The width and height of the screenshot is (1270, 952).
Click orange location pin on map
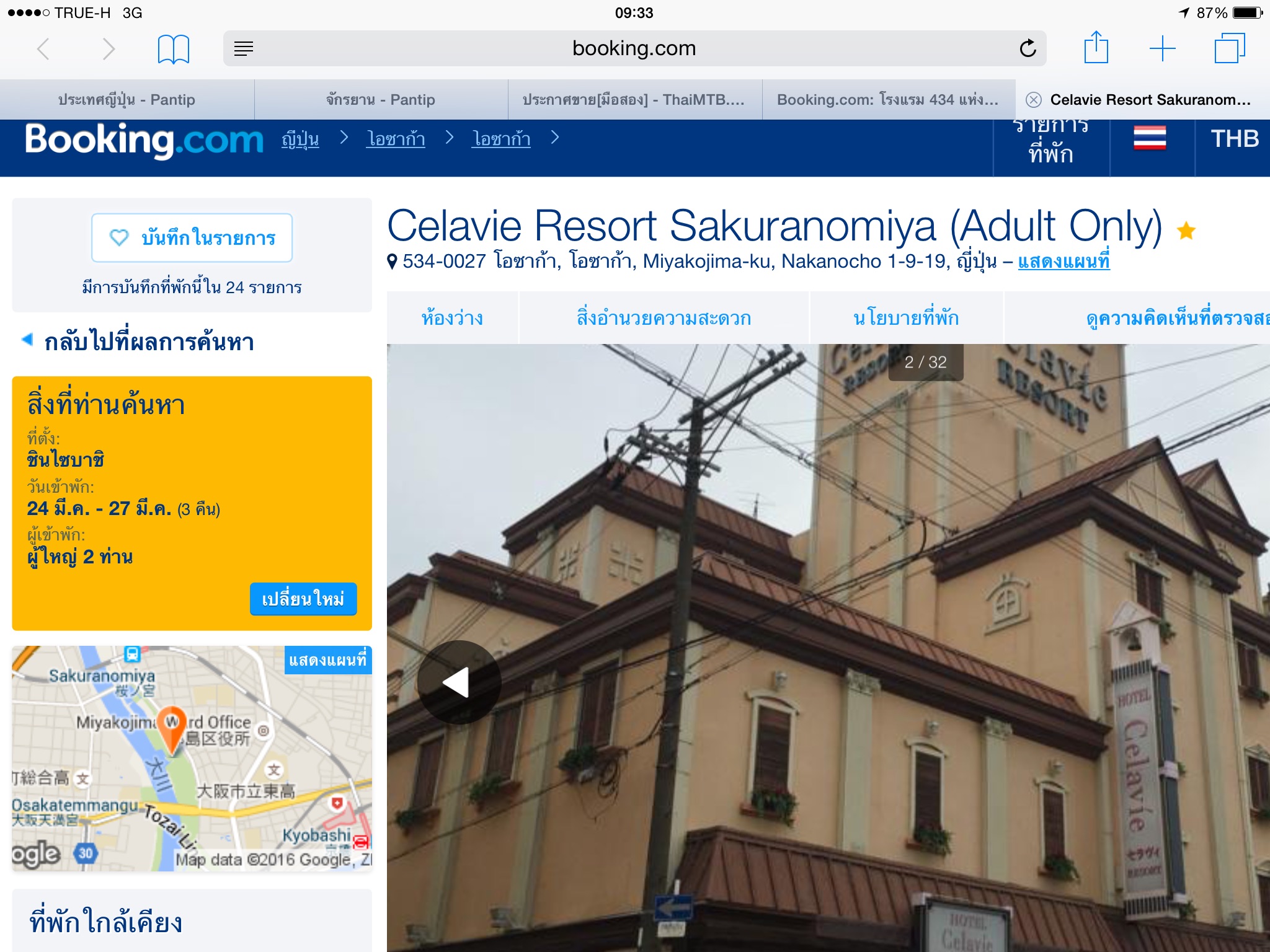[172, 730]
